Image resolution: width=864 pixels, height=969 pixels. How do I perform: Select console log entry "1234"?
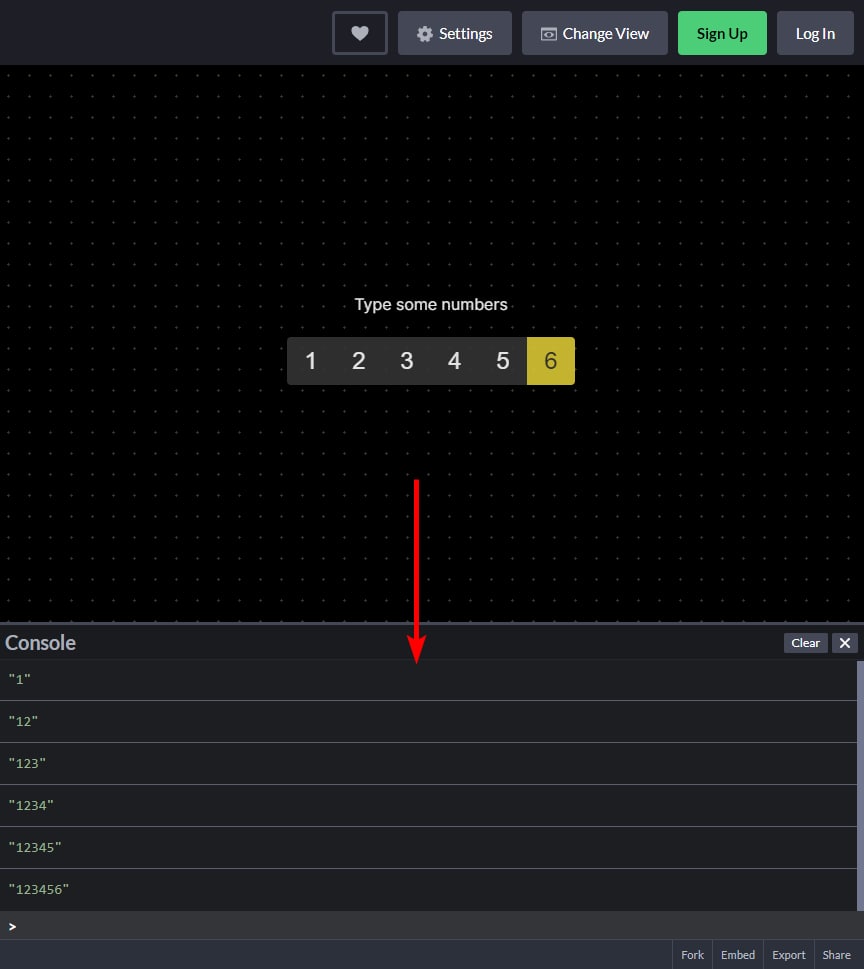point(428,806)
